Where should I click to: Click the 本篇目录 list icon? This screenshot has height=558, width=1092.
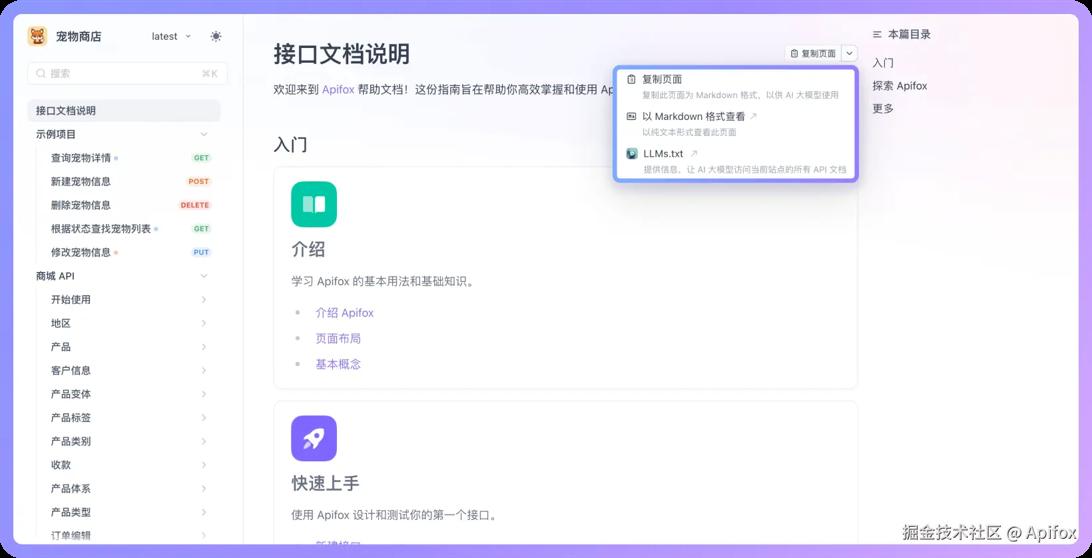(877, 34)
